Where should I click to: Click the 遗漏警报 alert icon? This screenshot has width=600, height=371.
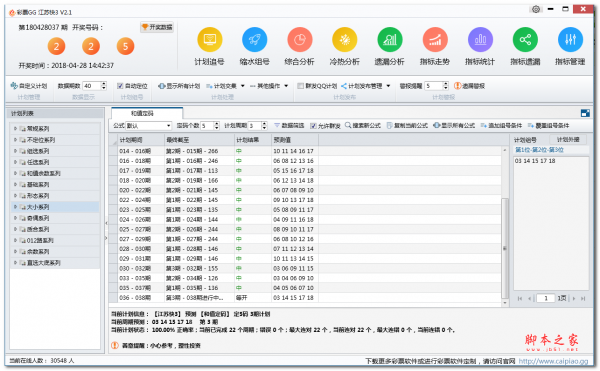click(457, 86)
